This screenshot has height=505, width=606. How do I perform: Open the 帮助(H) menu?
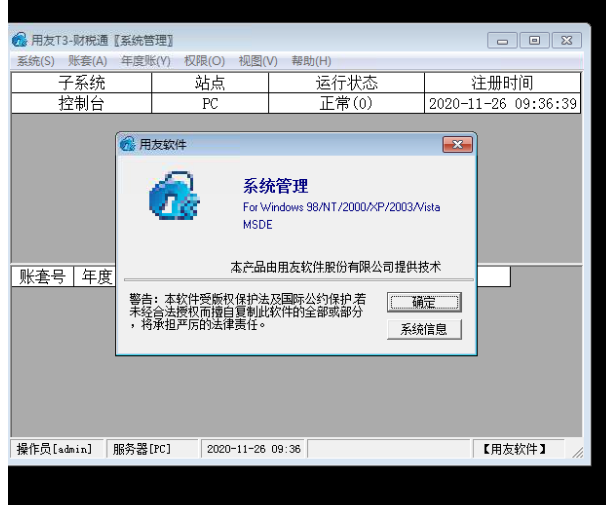[x=311, y=61]
